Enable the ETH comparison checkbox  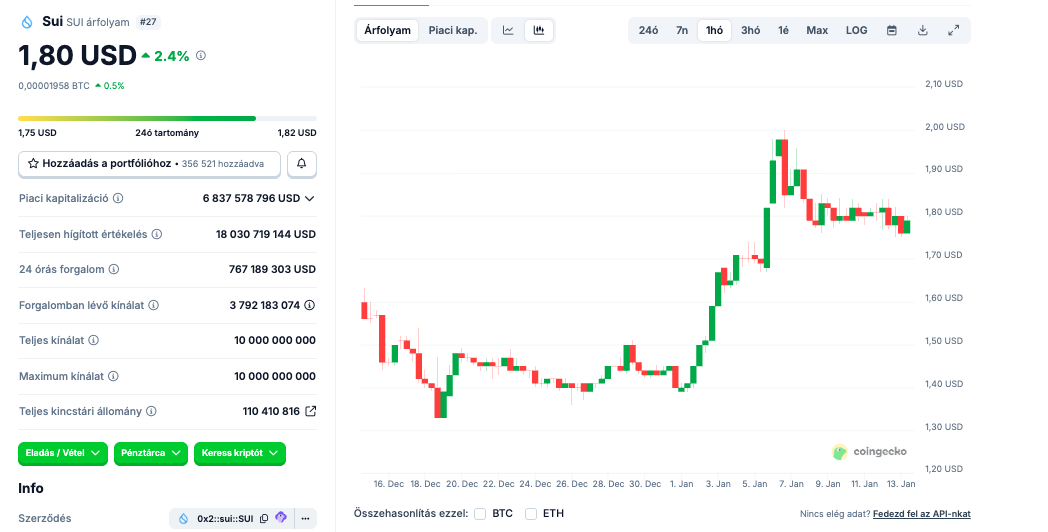click(531, 514)
